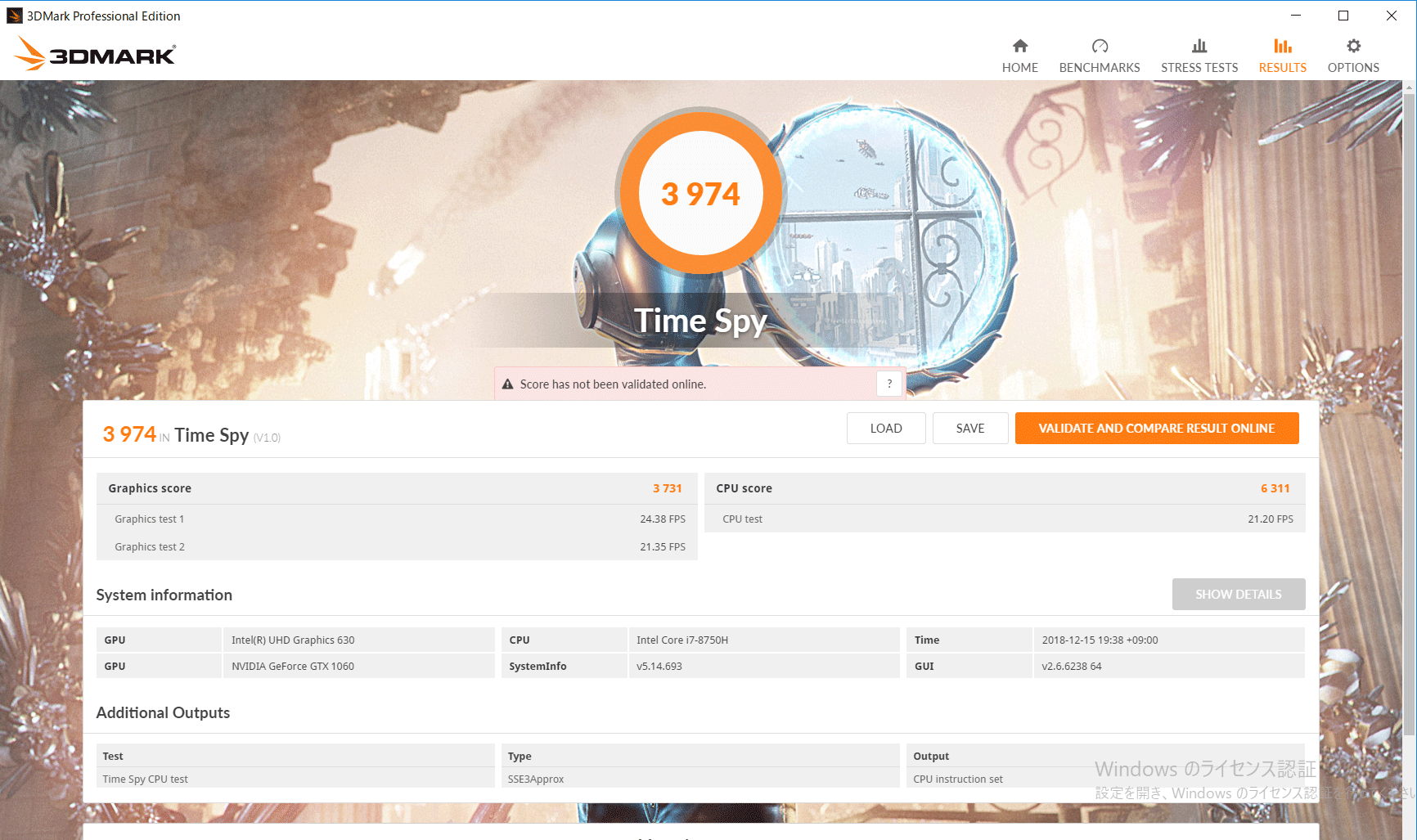Click the Time Spy title banner
The height and width of the screenshot is (840, 1417).
[x=700, y=321]
